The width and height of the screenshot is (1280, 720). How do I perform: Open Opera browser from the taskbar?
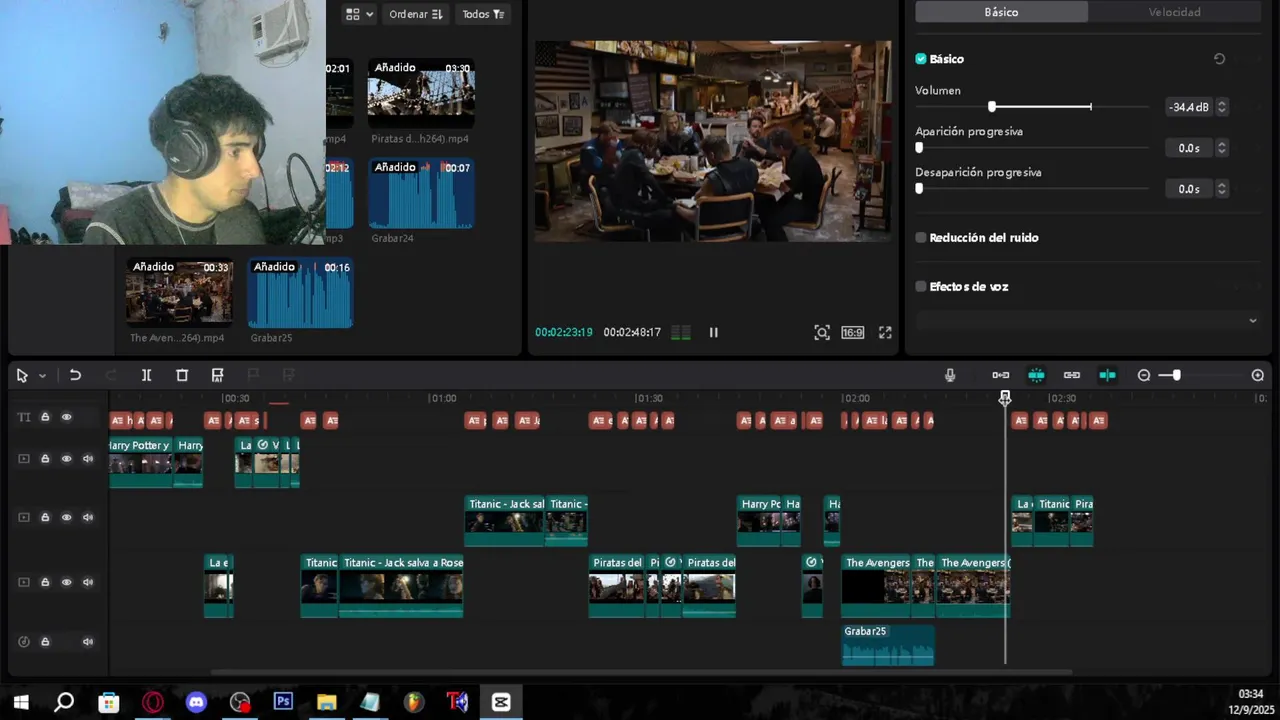[153, 703]
